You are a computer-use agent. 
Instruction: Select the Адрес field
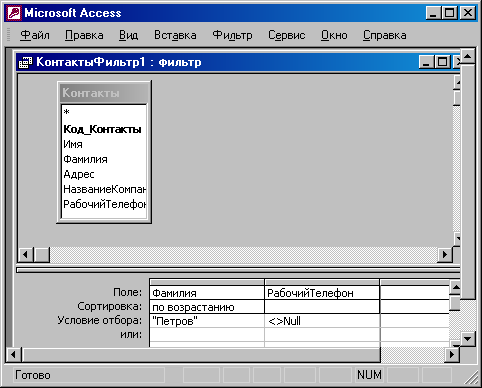tap(104, 174)
